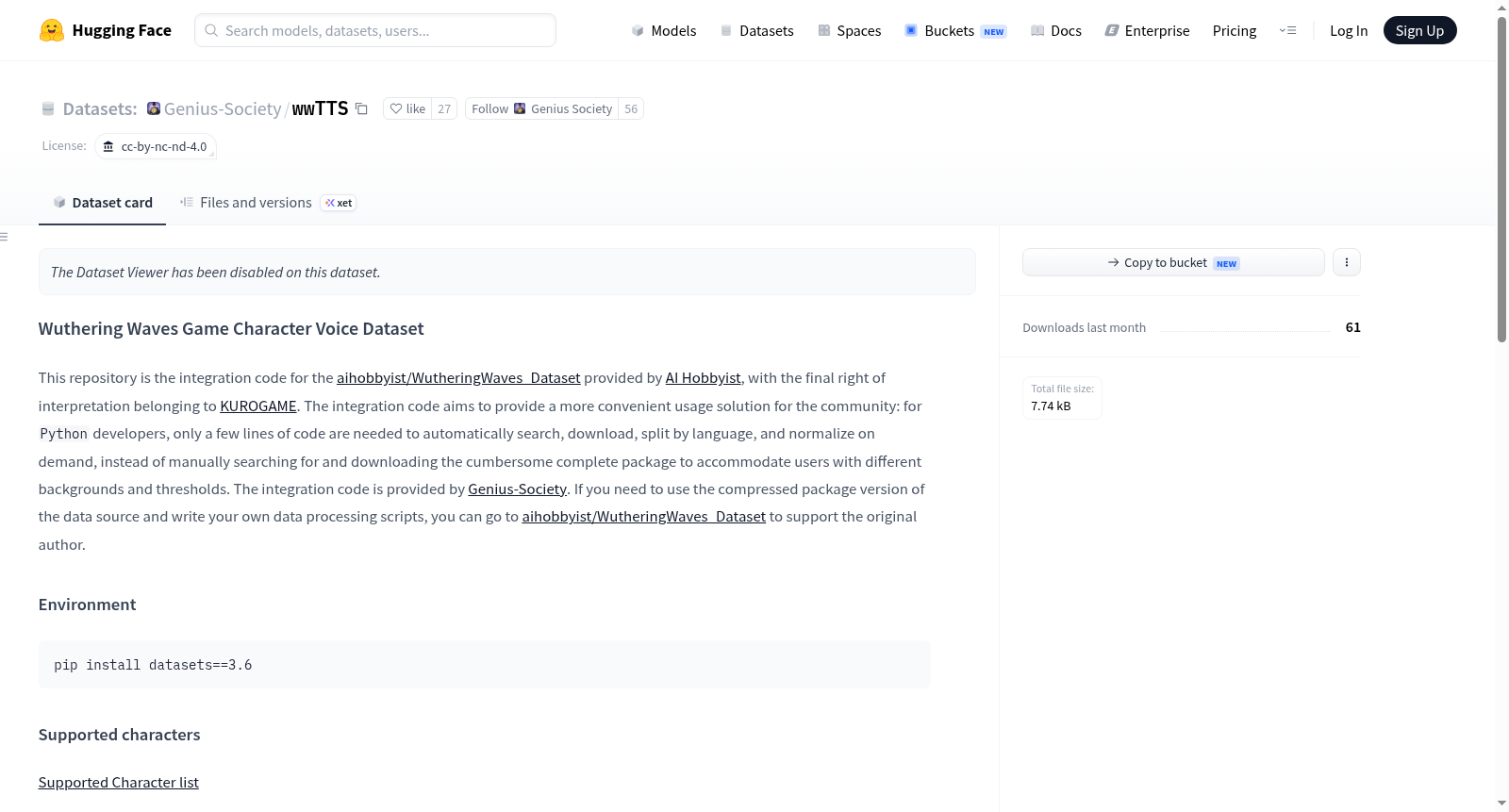Open the Models page from the navigation bar

pyautogui.click(x=664, y=30)
